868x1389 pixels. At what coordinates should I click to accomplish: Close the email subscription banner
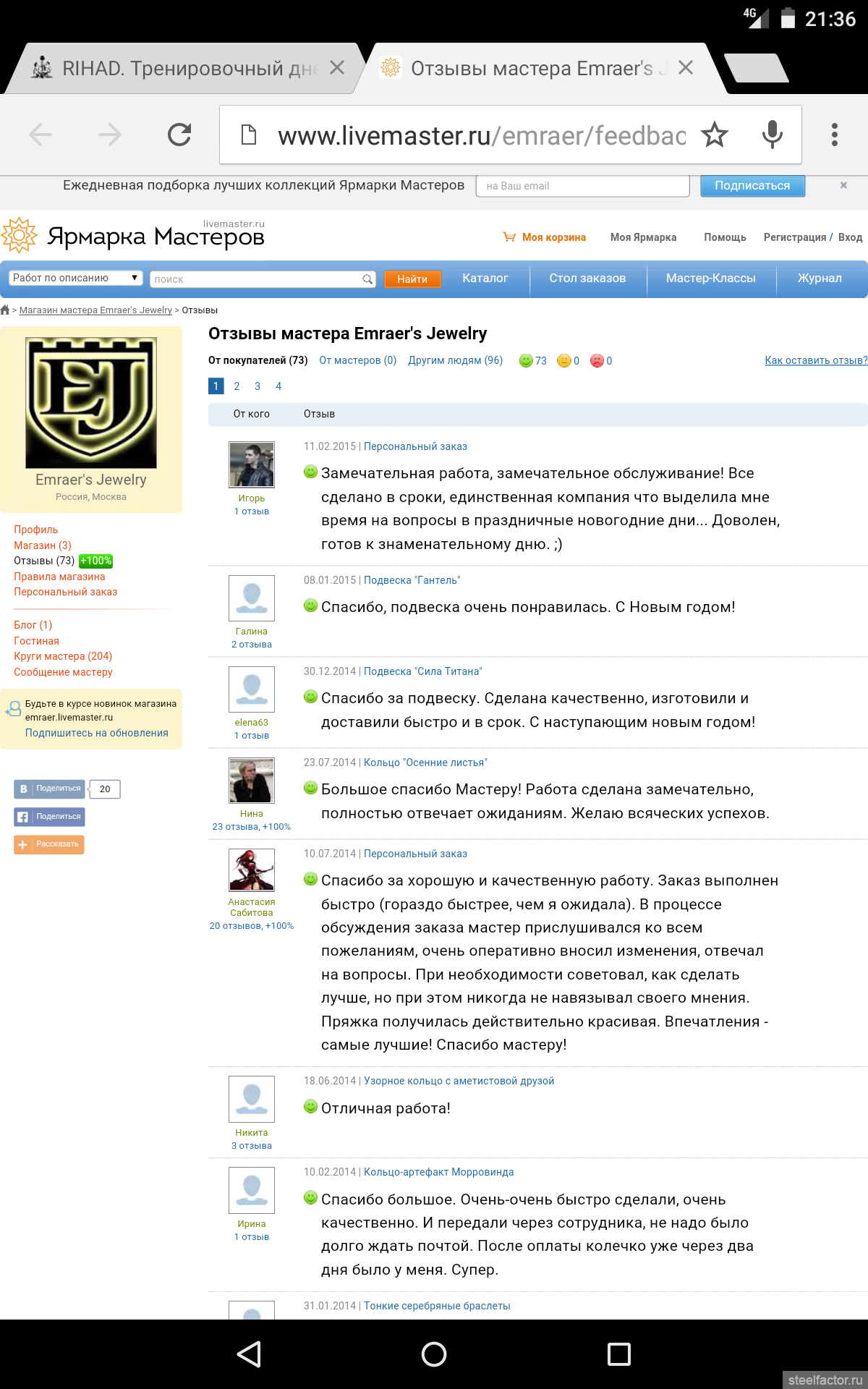[843, 185]
